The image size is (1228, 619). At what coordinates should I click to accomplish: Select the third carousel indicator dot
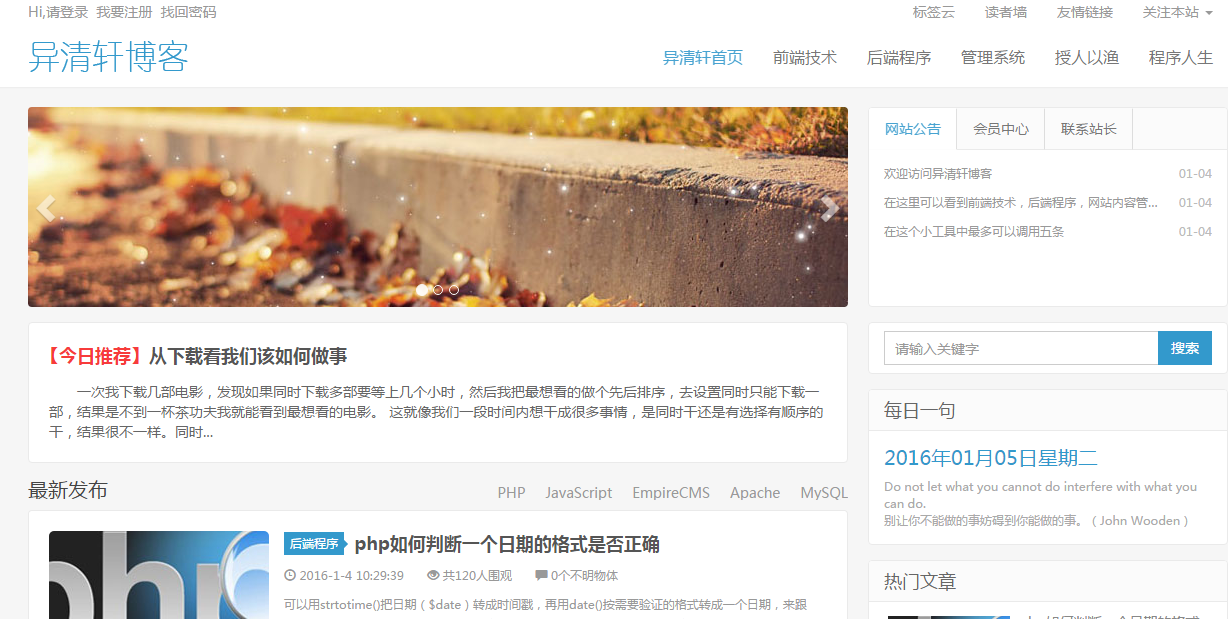coord(454,290)
